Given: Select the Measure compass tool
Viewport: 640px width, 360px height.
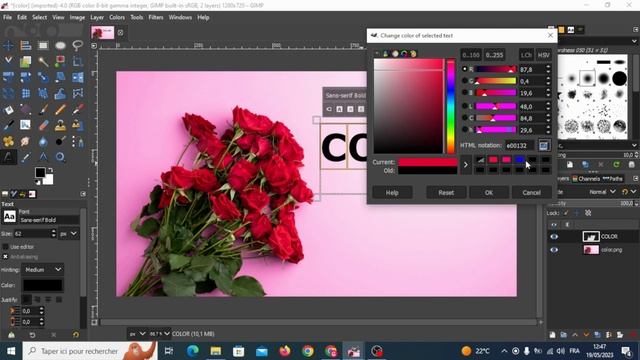Looking at the screenshot, I should pyautogui.click(x=43, y=157).
